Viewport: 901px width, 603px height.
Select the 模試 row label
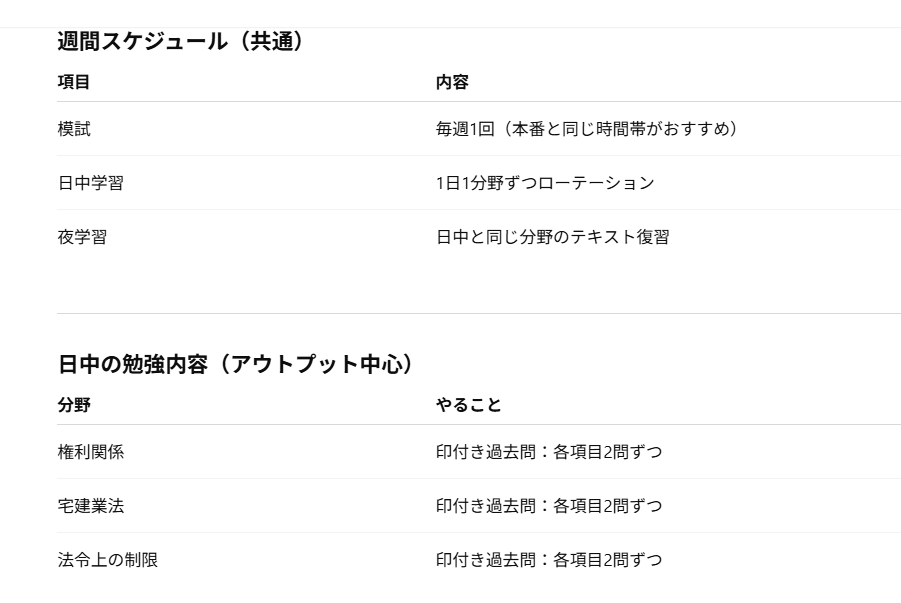pos(73,129)
